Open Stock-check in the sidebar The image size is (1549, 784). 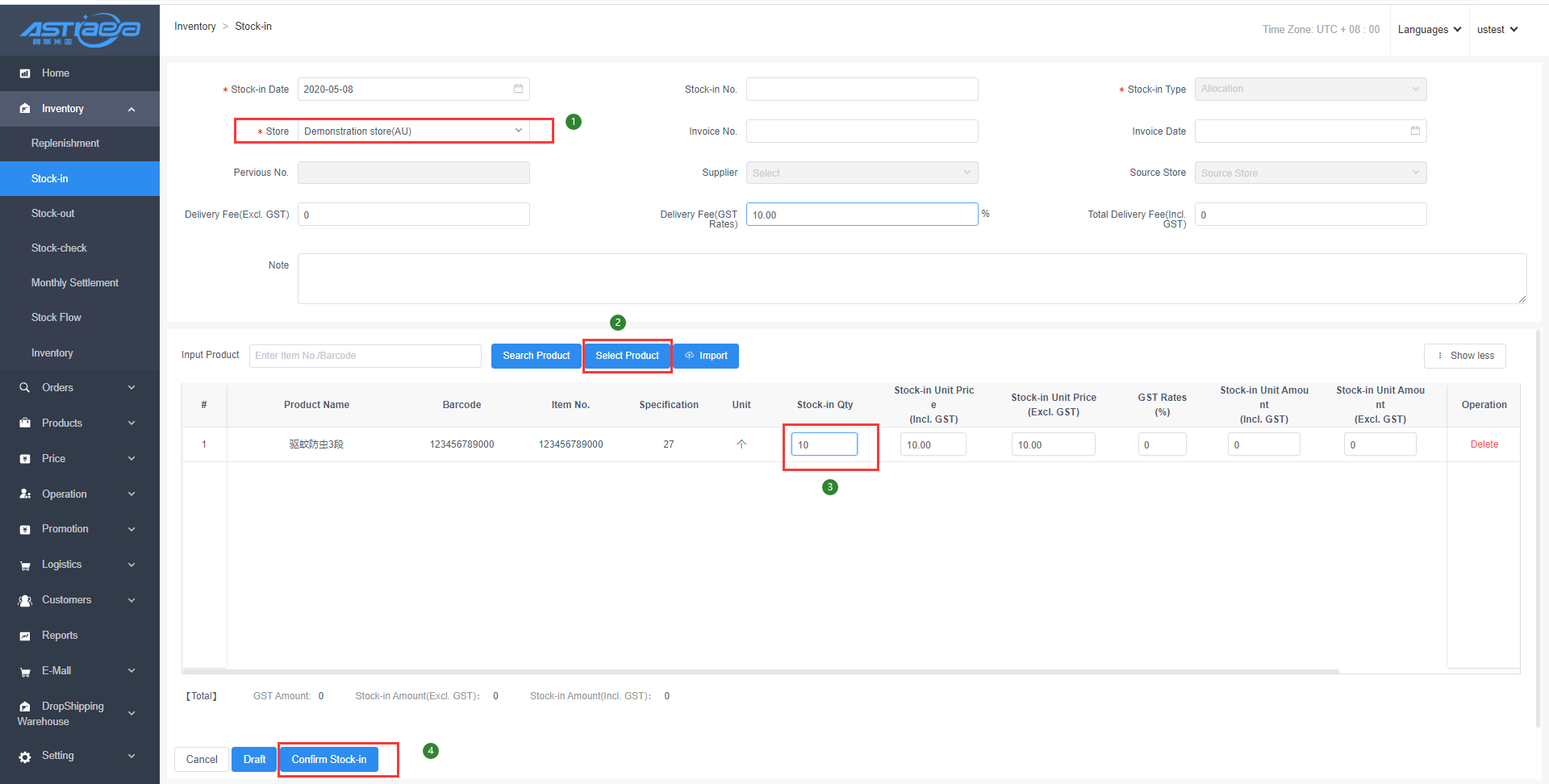[59, 248]
